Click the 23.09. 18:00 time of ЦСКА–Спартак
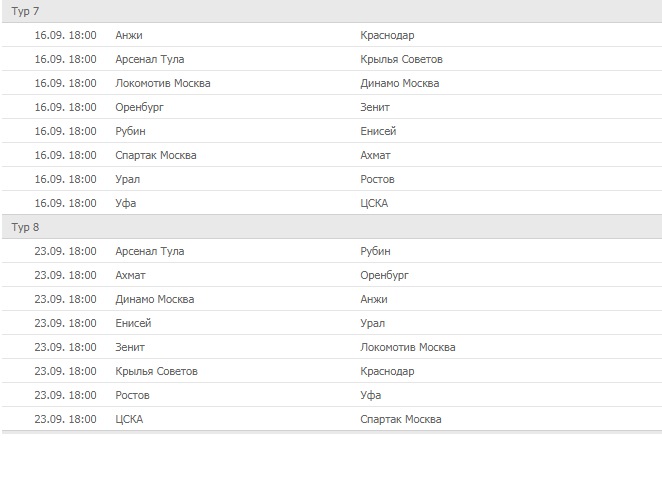The height and width of the screenshot is (479, 662). [65, 419]
